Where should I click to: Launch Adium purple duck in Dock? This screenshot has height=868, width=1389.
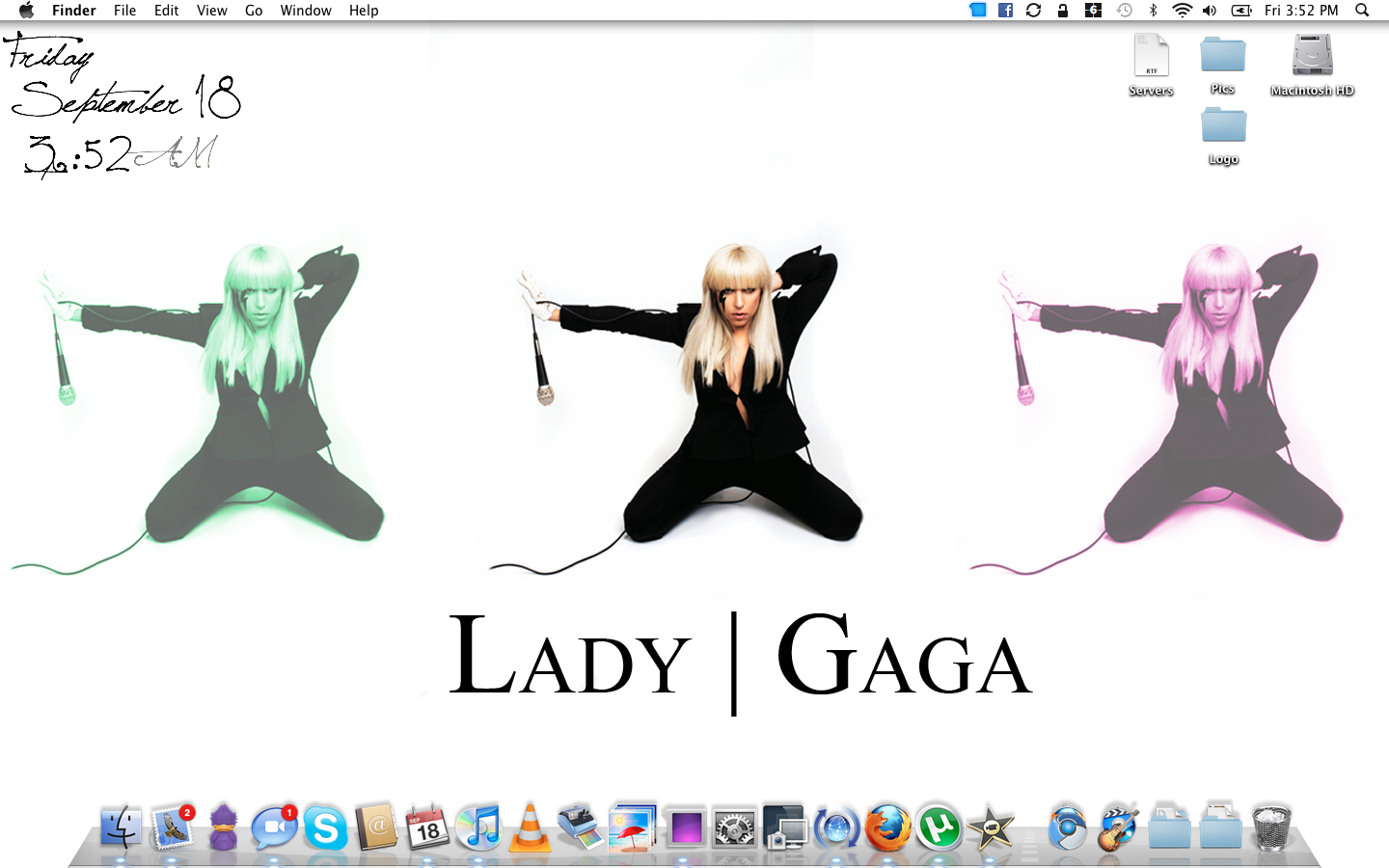(x=223, y=827)
